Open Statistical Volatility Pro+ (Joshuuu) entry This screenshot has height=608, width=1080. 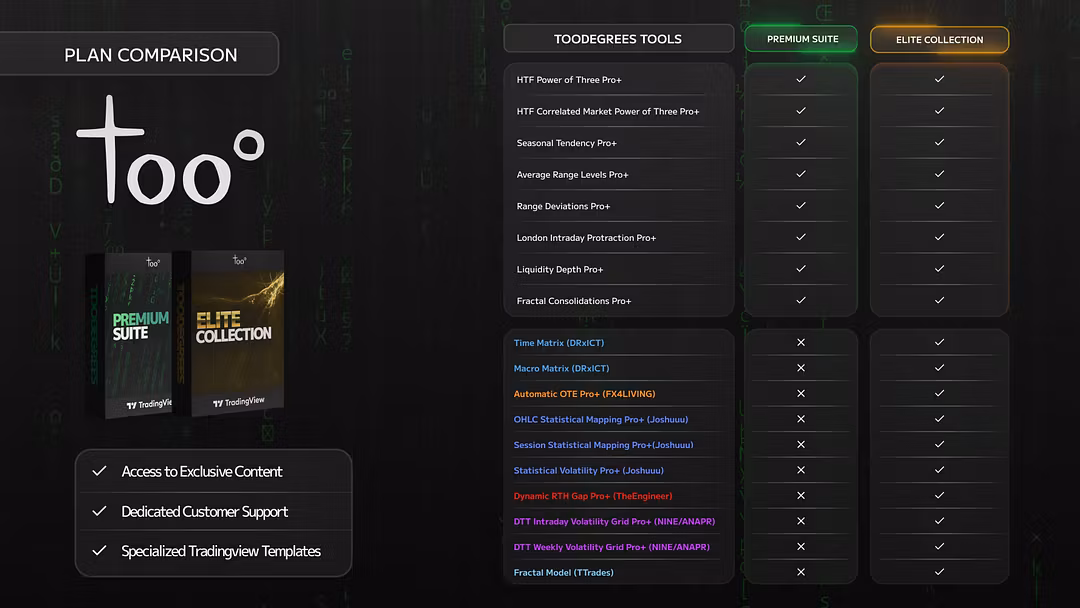coord(588,470)
